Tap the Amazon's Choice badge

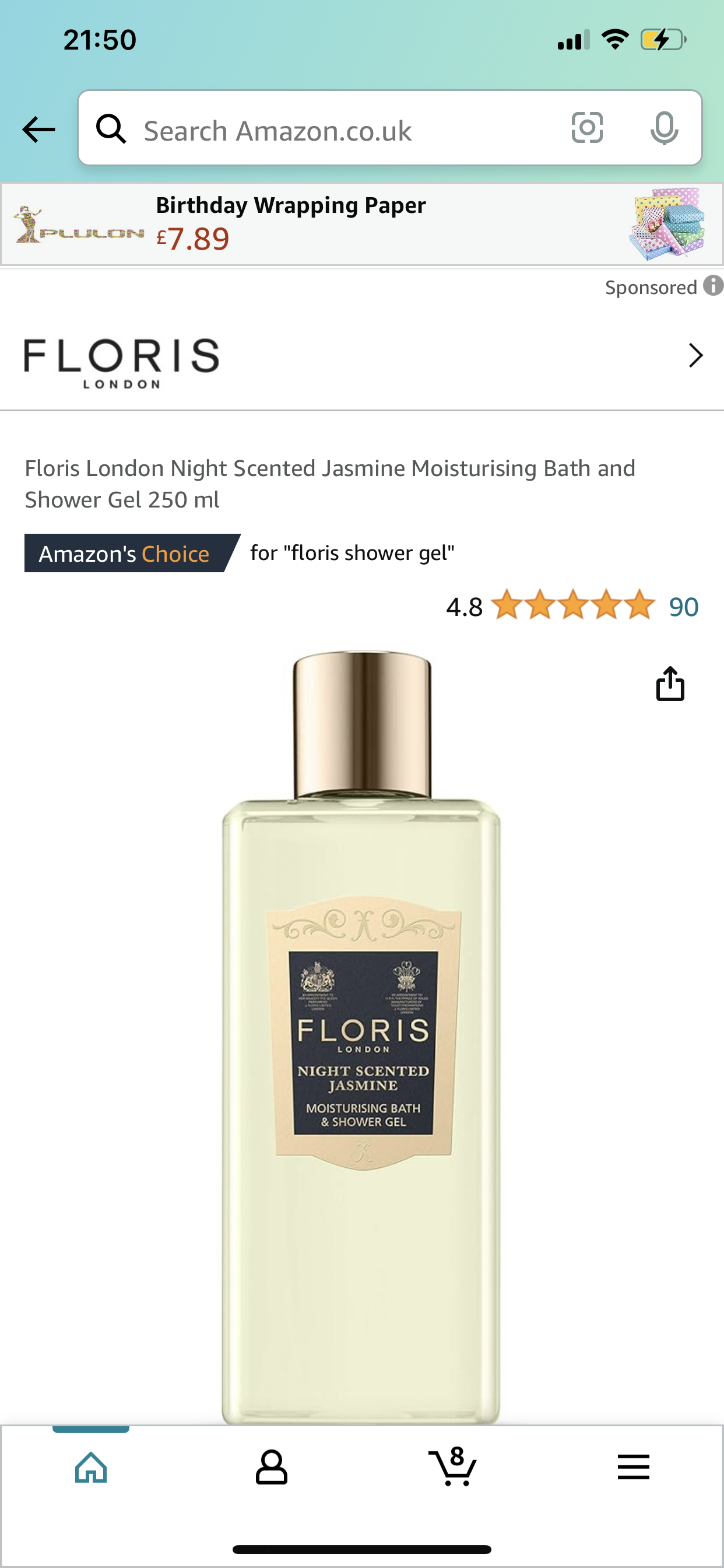(132, 554)
